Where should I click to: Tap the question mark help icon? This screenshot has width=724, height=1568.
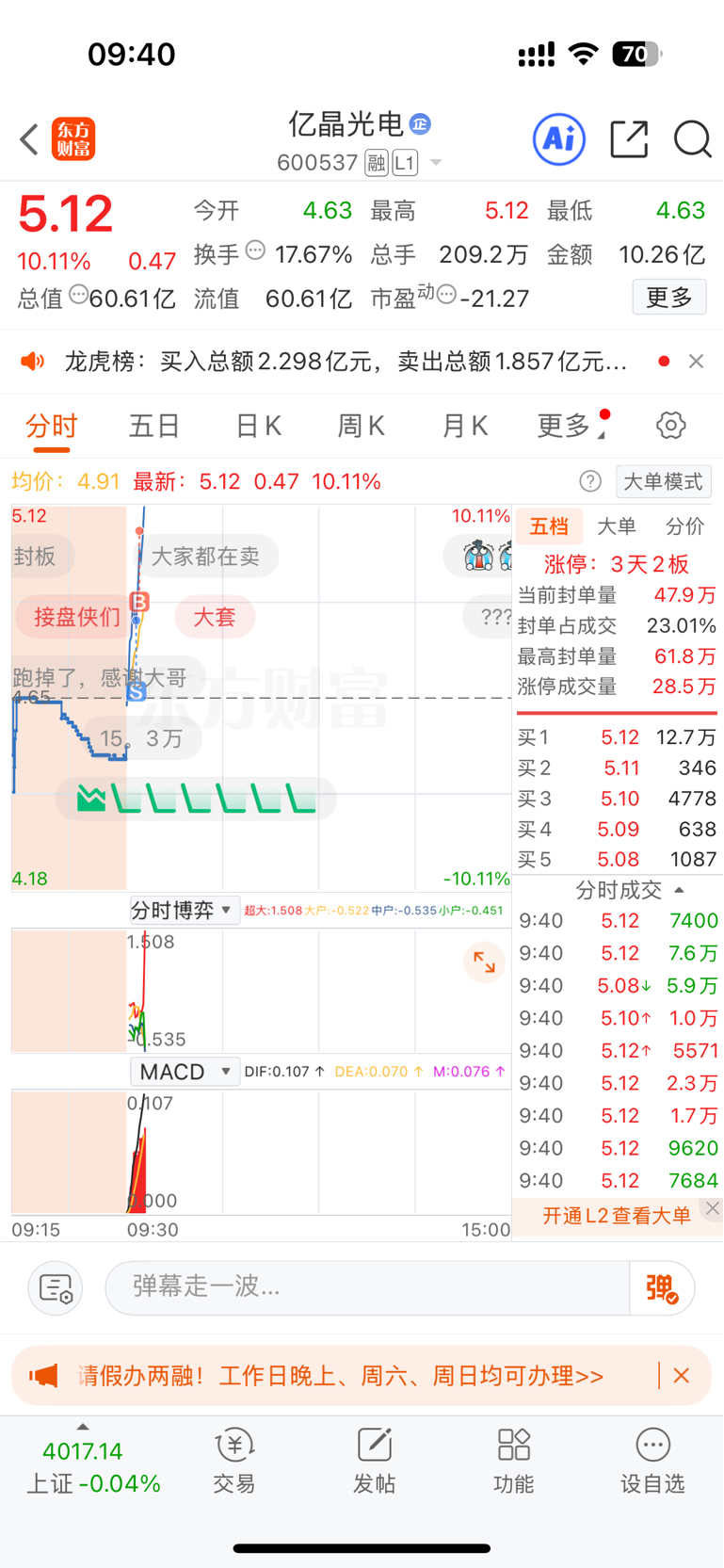(590, 482)
